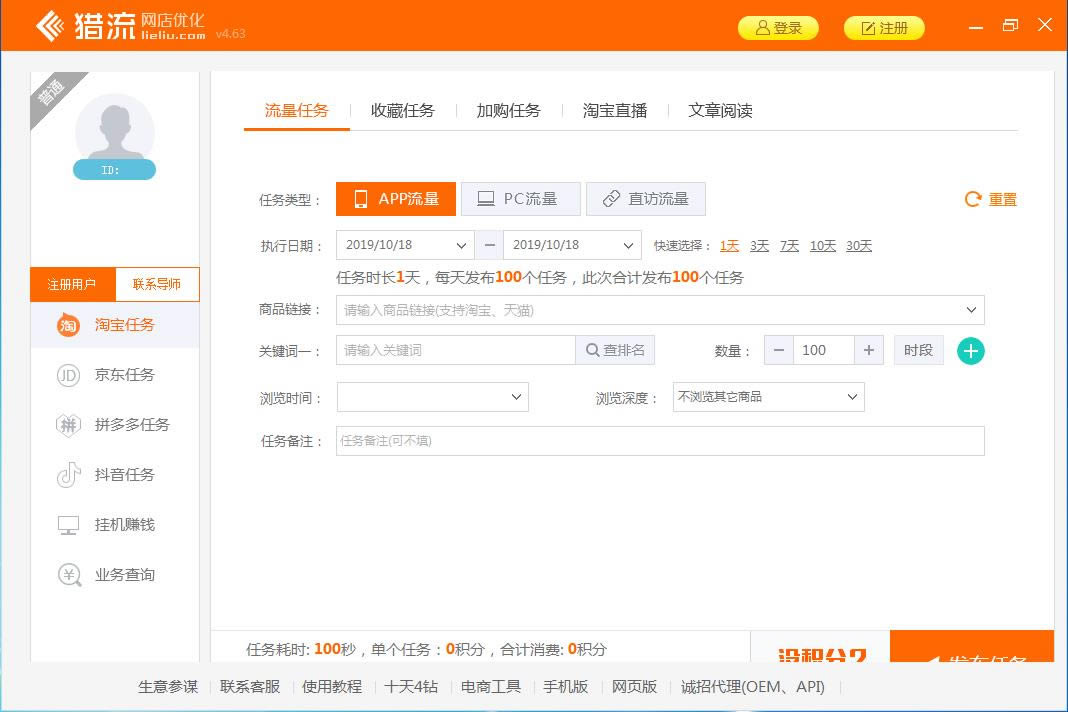Focus the 关键词一 input field
The height and width of the screenshot is (712, 1068).
[456, 350]
